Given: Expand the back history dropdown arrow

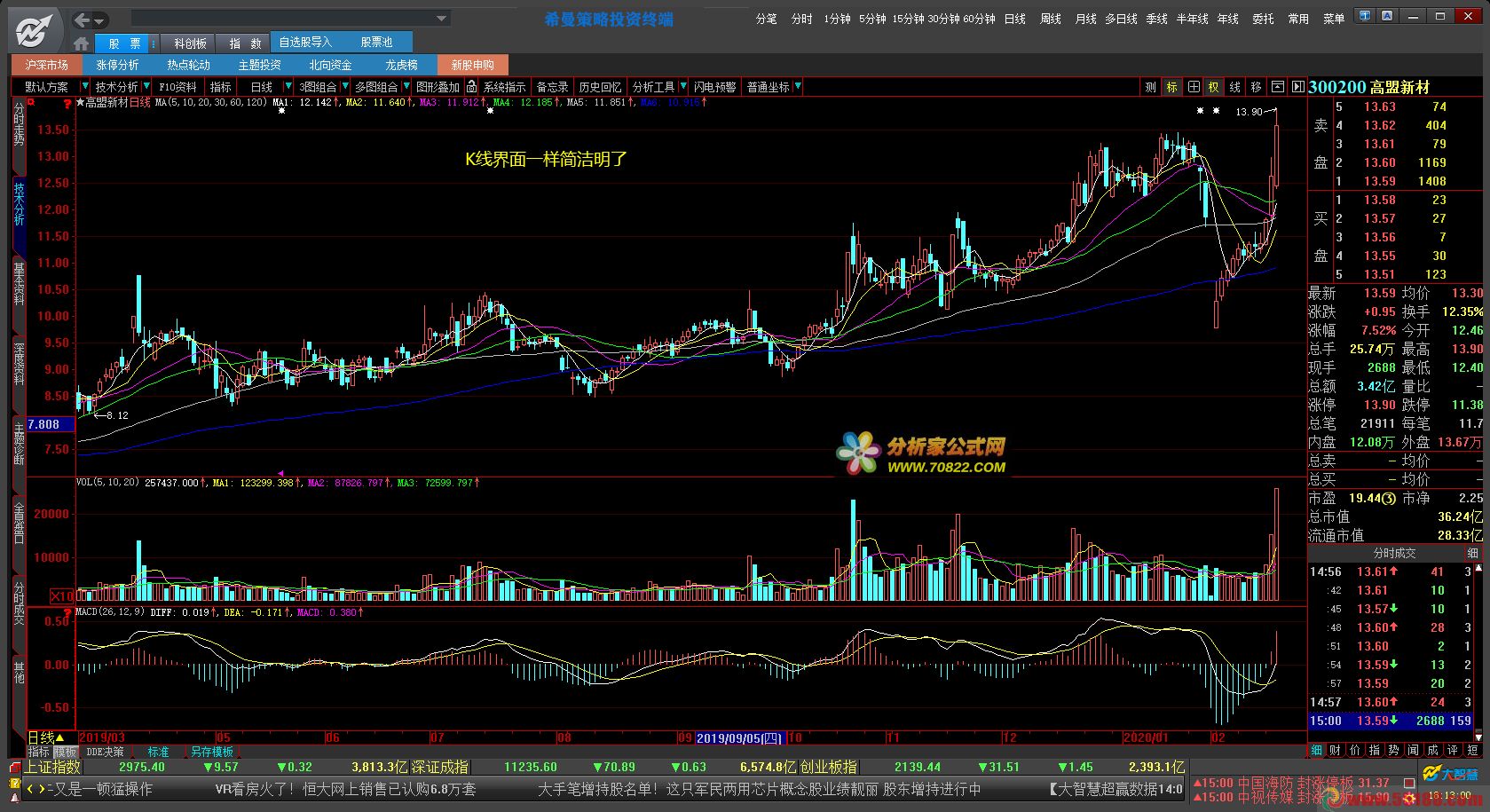Looking at the screenshot, I should point(99,20).
